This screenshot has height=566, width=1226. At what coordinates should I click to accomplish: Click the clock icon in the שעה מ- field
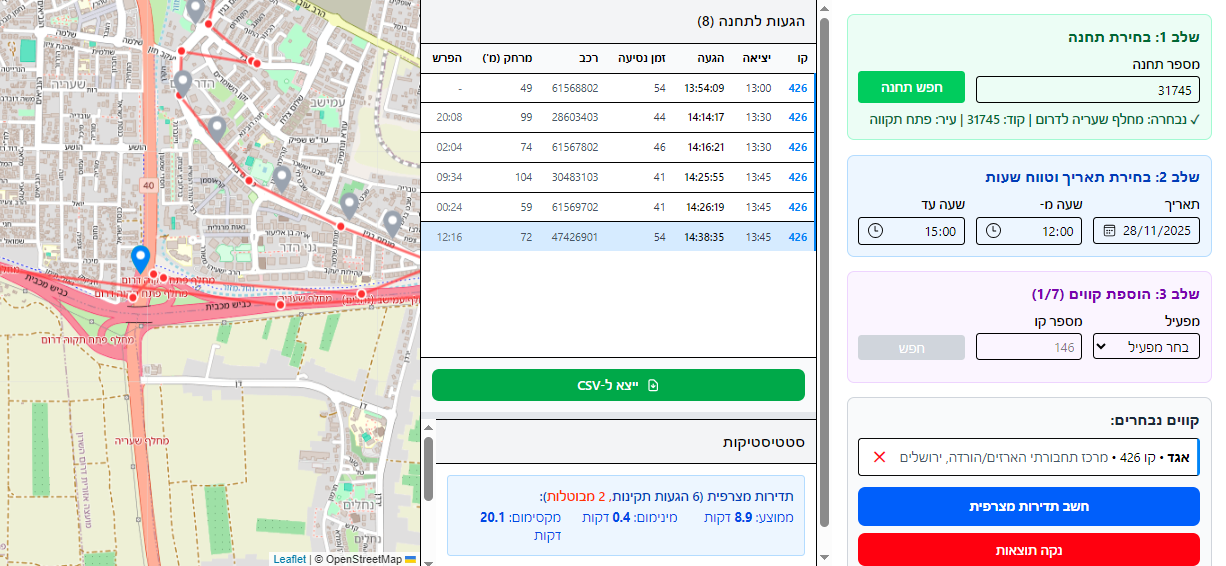(x=993, y=231)
